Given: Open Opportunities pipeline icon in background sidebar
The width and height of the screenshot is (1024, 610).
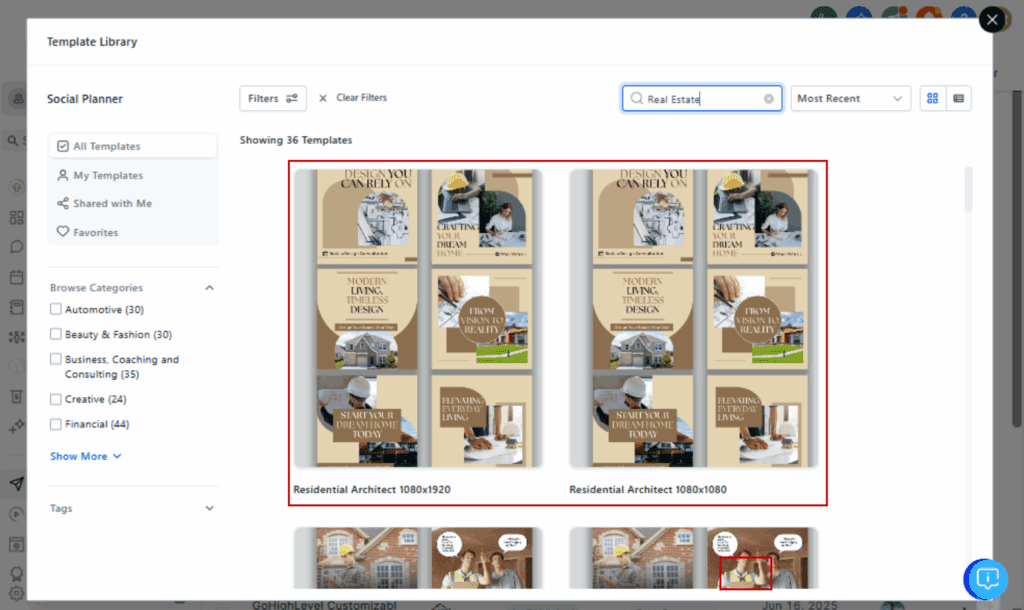Looking at the screenshot, I should tap(16, 337).
